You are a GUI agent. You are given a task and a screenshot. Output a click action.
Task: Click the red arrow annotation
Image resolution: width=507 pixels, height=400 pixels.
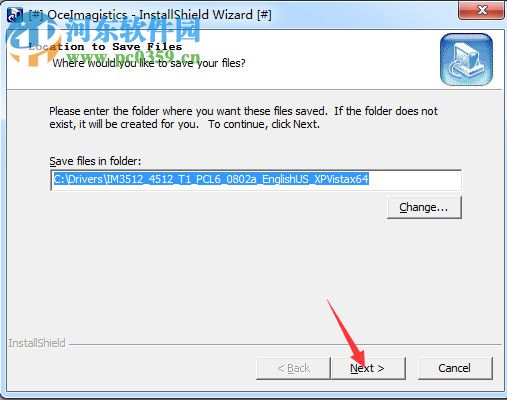pos(346,333)
